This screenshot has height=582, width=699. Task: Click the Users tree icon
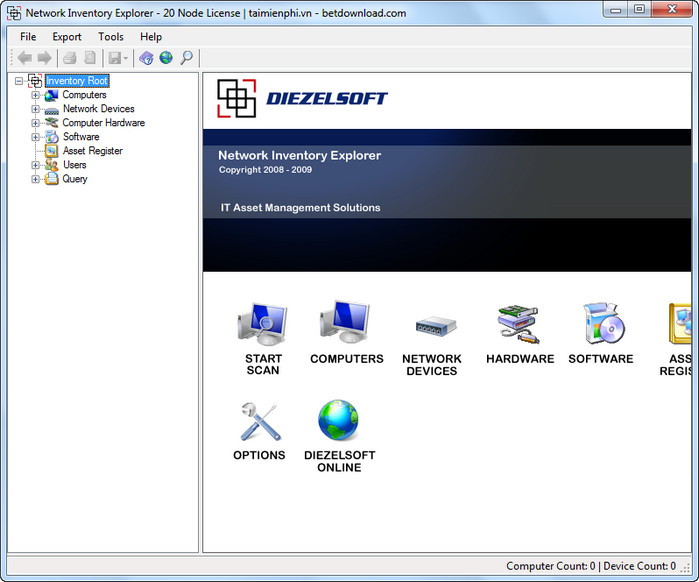click(52, 165)
